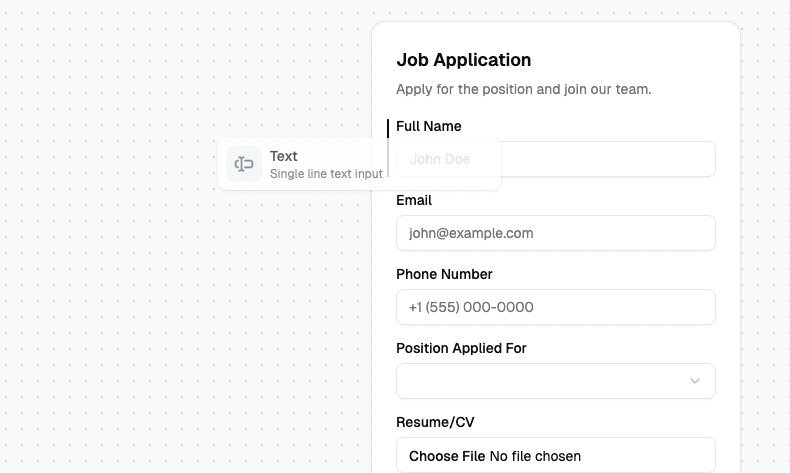The image size is (790, 473).
Task: Click the "Apply for the position" subtitle text
Action: [523, 89]
